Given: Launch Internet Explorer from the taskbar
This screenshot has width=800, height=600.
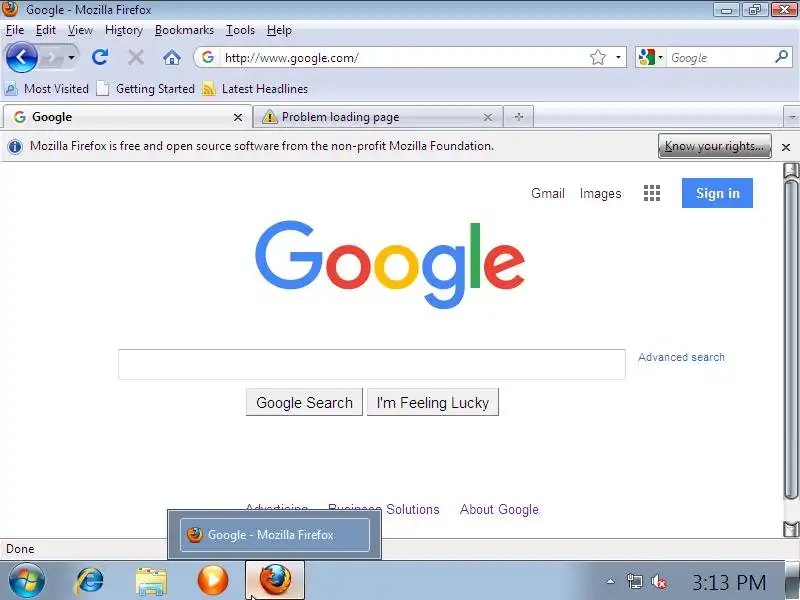Looking at the screenshot, I should click(89, 581).
